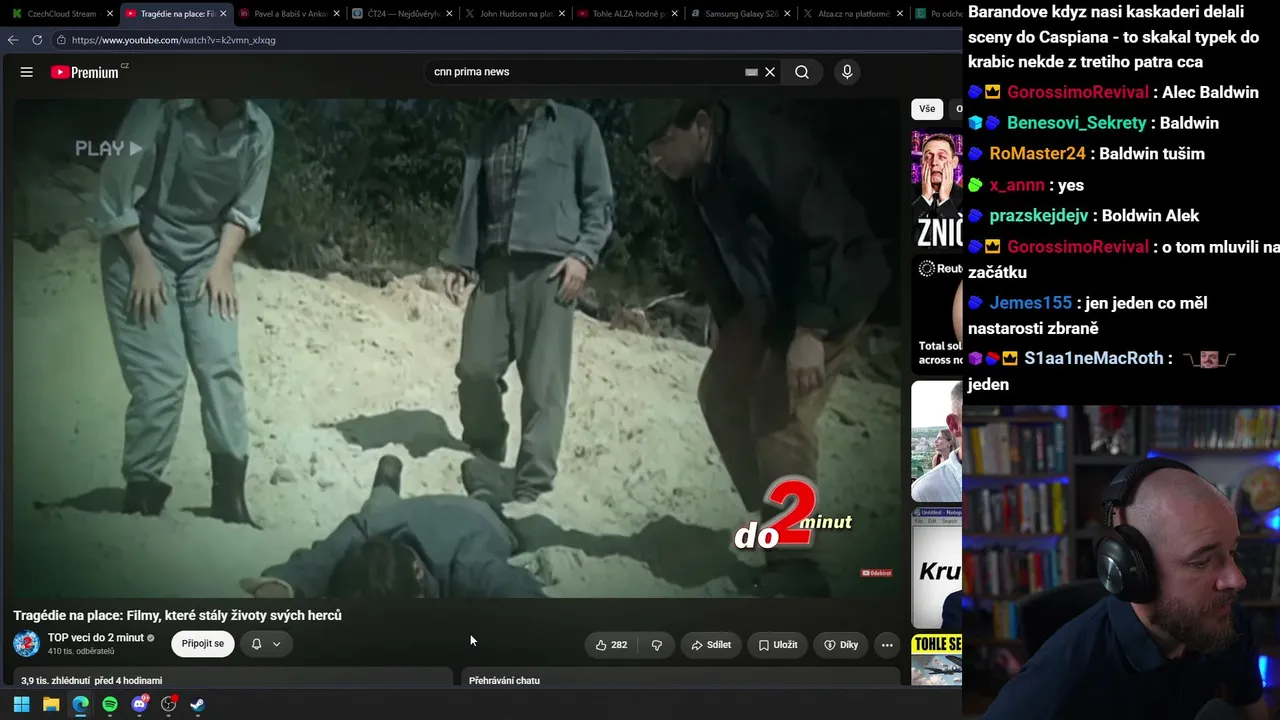Viewport: 1280px width, 720px height.
Task: Click chat username Benesovi_Sekrety
Action: coord(1076,123)
